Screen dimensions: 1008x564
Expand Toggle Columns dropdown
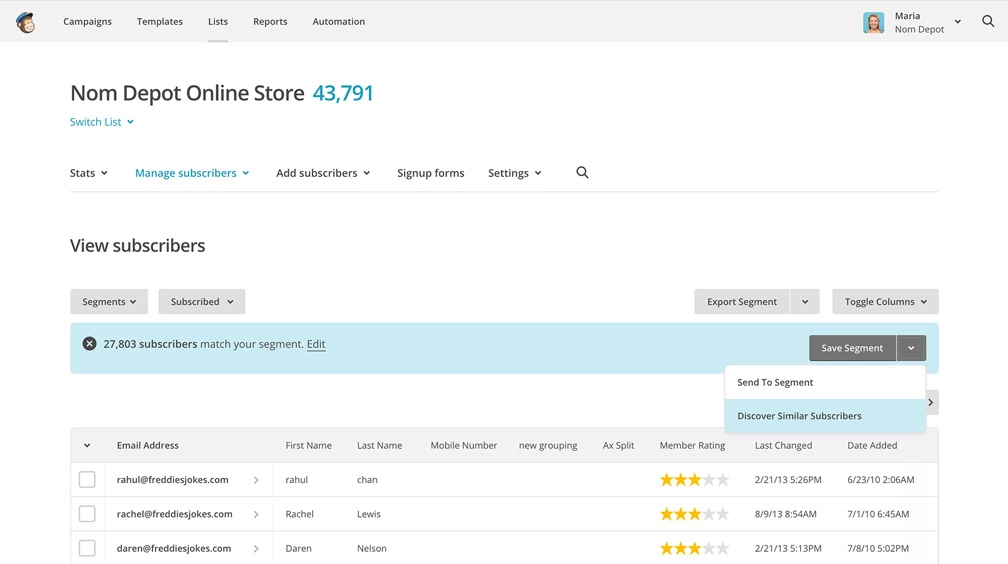pos(885,302)
